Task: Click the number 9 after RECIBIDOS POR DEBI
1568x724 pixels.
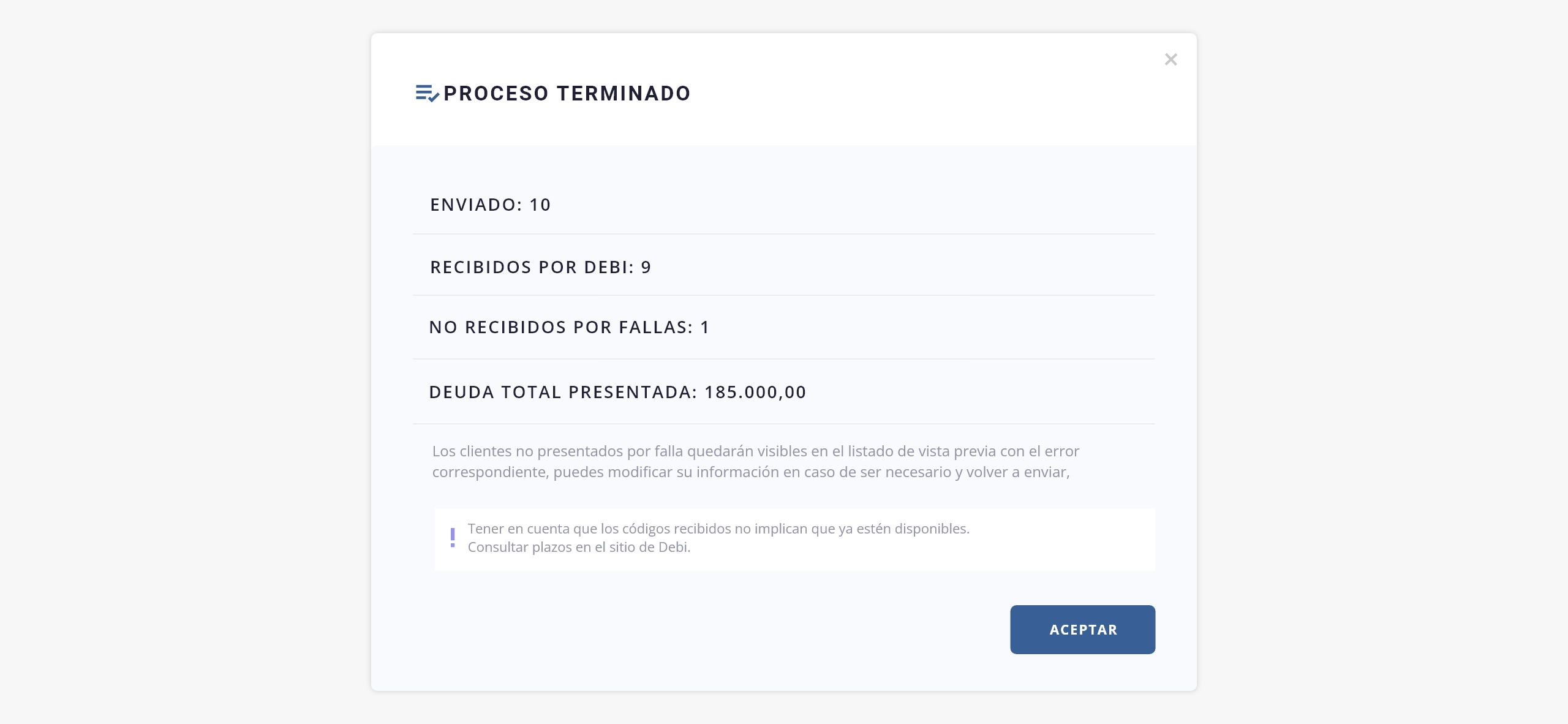Action: click(x=646, y=267)
